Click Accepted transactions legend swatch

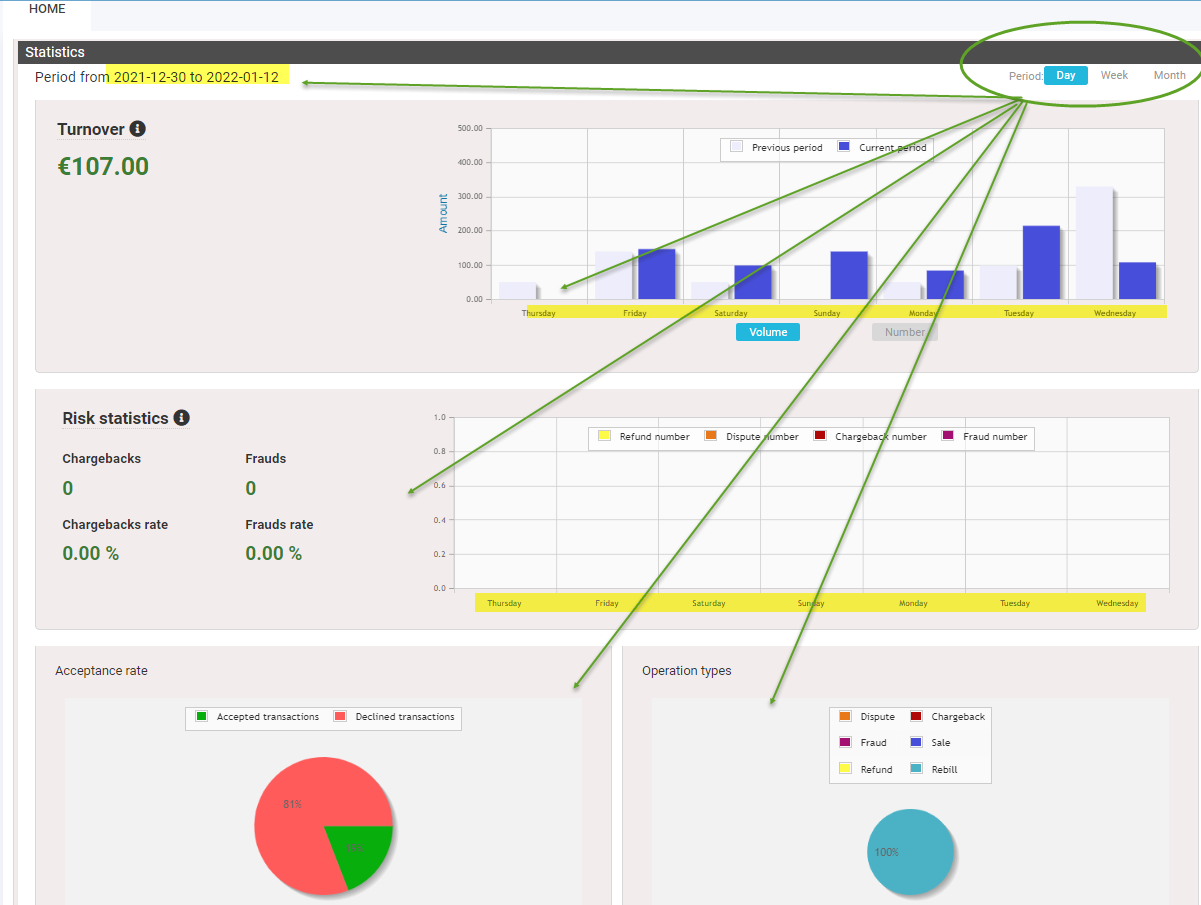tap(201, 716)
